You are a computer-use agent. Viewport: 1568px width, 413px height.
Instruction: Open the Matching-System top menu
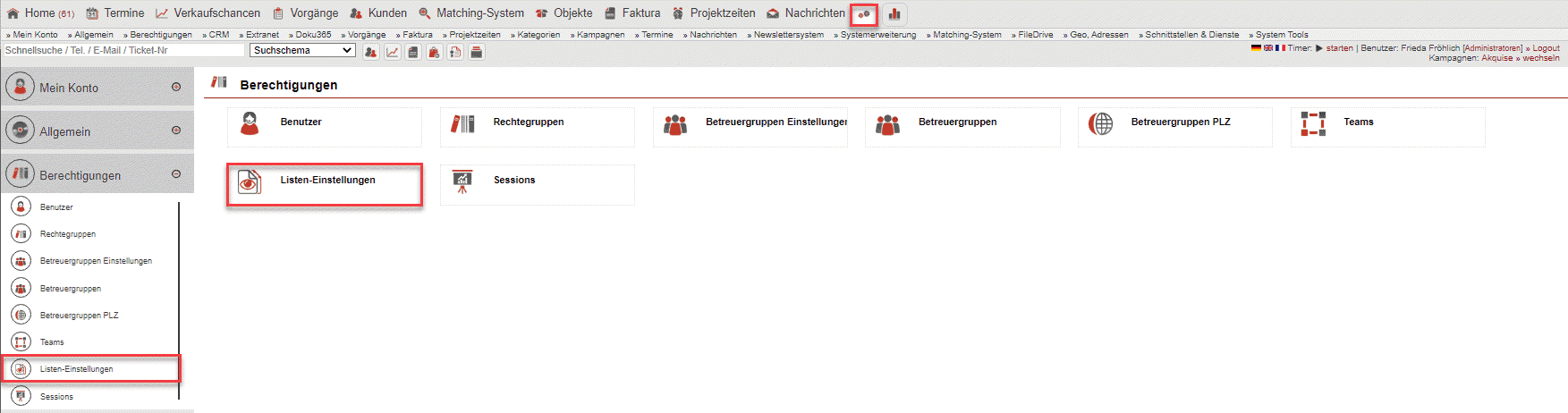(471, 13)
